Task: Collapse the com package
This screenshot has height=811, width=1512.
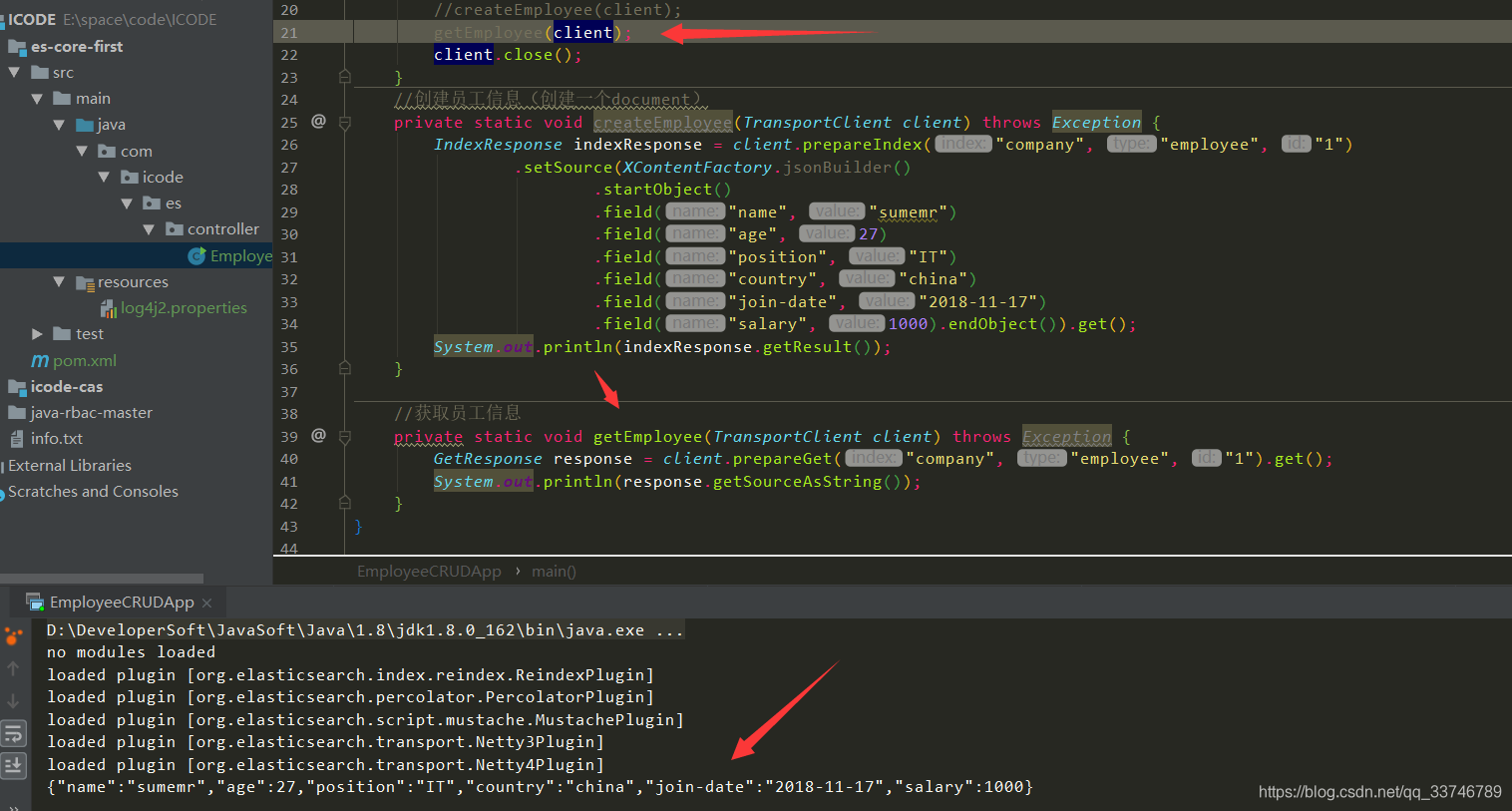Action: tap(82, 151)
